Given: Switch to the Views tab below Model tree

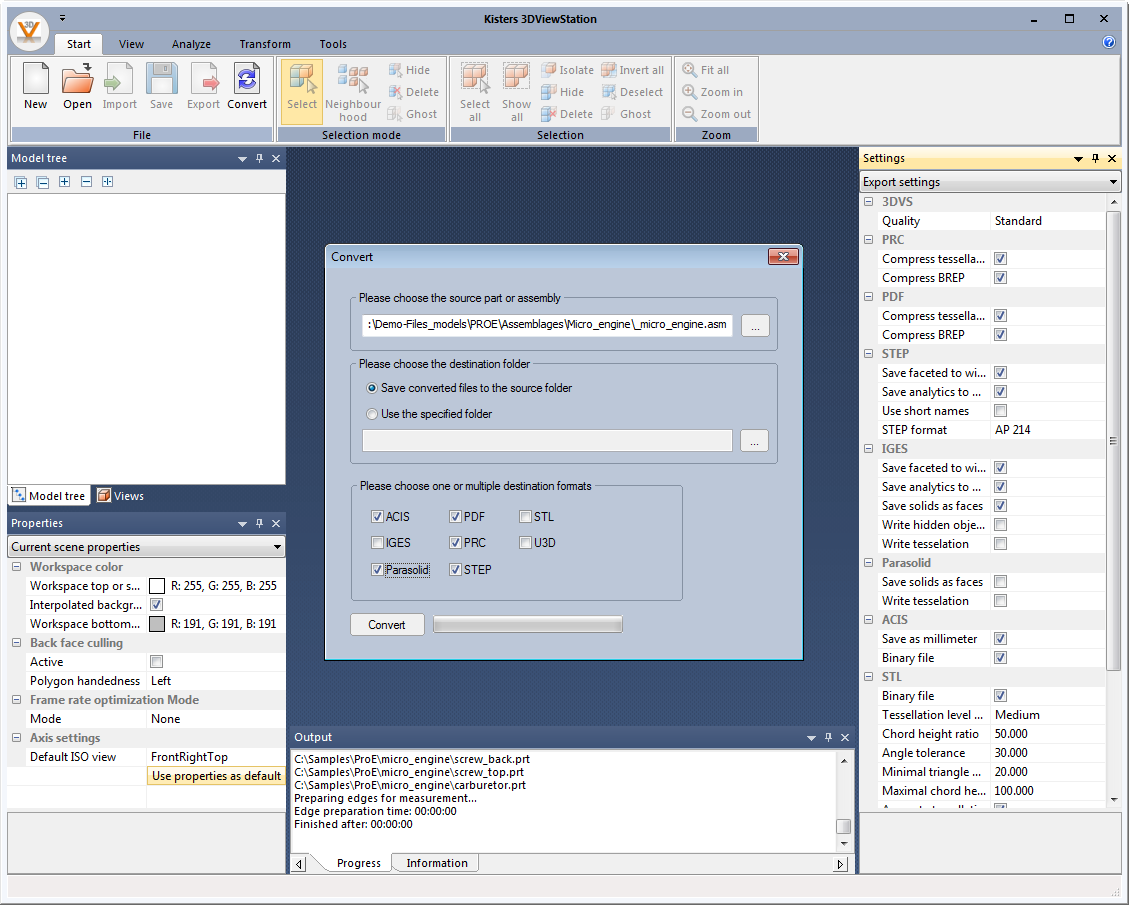Looking at the screenshot, I should point(121,496).
